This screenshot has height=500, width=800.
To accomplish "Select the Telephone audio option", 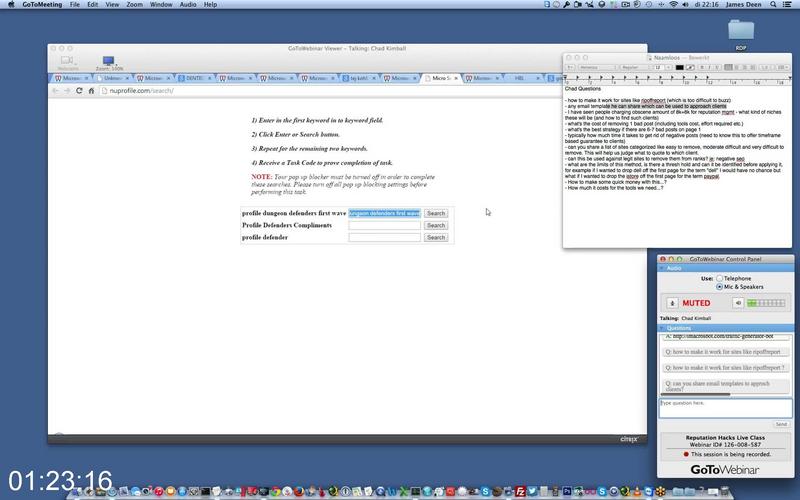I will point(719,279).
